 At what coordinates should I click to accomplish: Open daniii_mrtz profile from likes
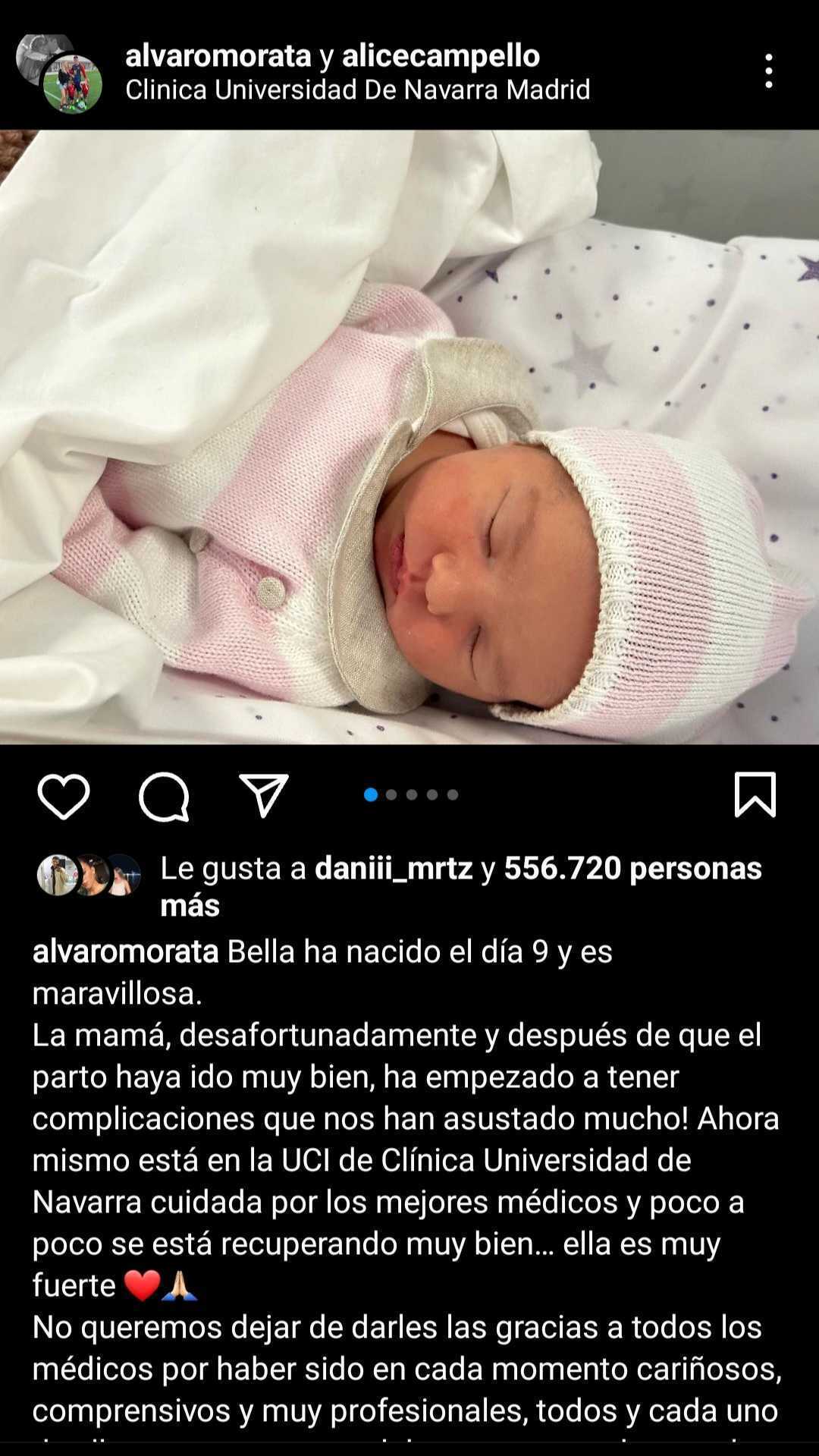[394, 868]
